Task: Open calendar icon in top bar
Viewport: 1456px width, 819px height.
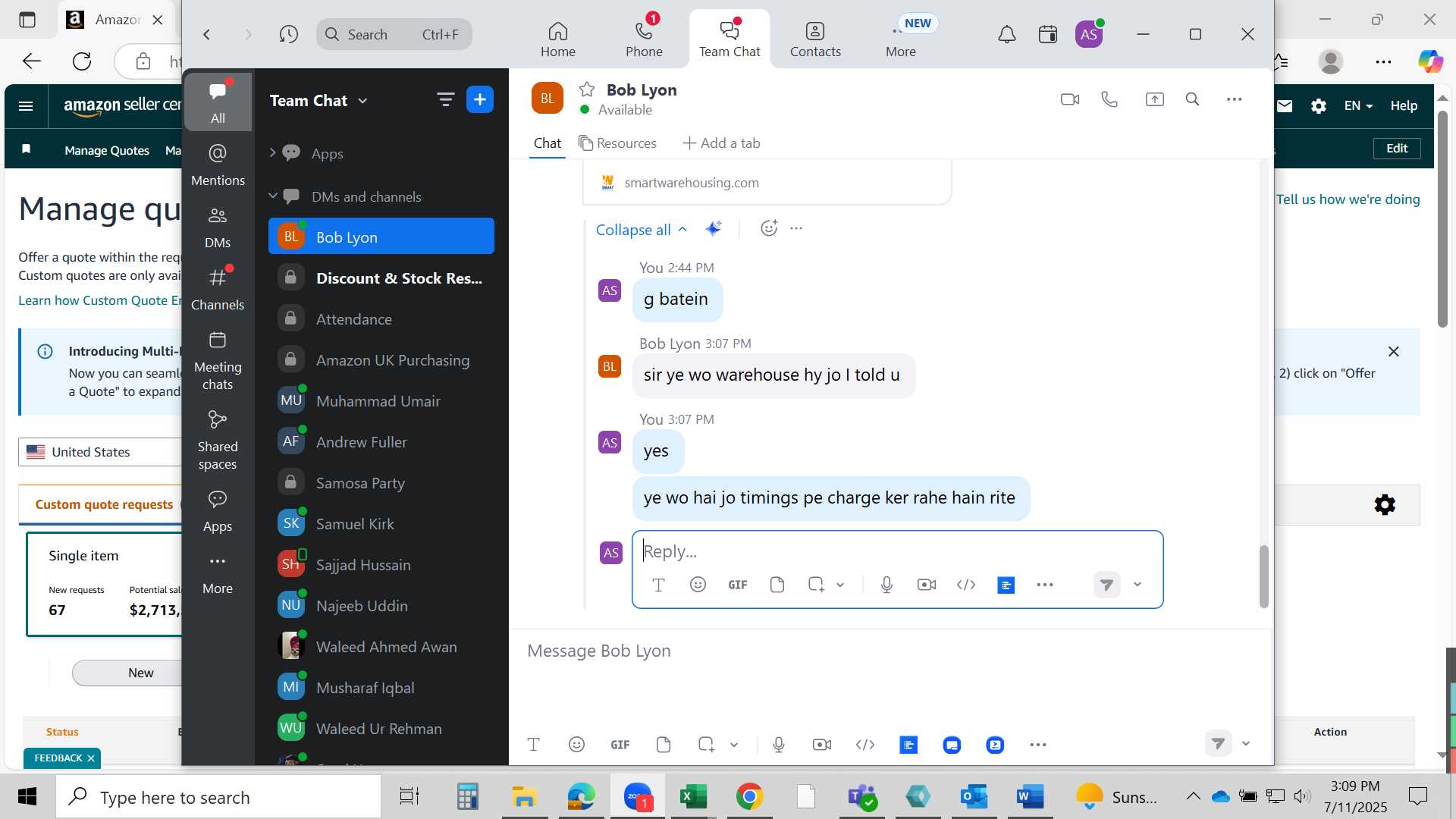Action: (1048, 34)
